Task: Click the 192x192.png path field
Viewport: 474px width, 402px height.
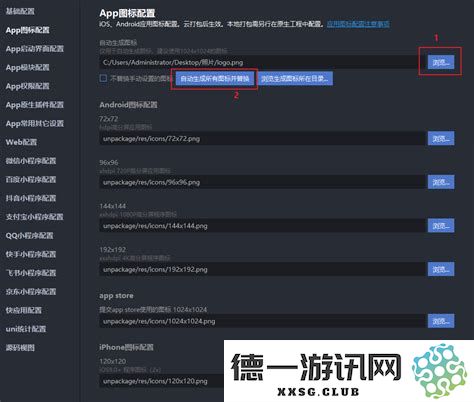Action: click(x=262, y=269)
